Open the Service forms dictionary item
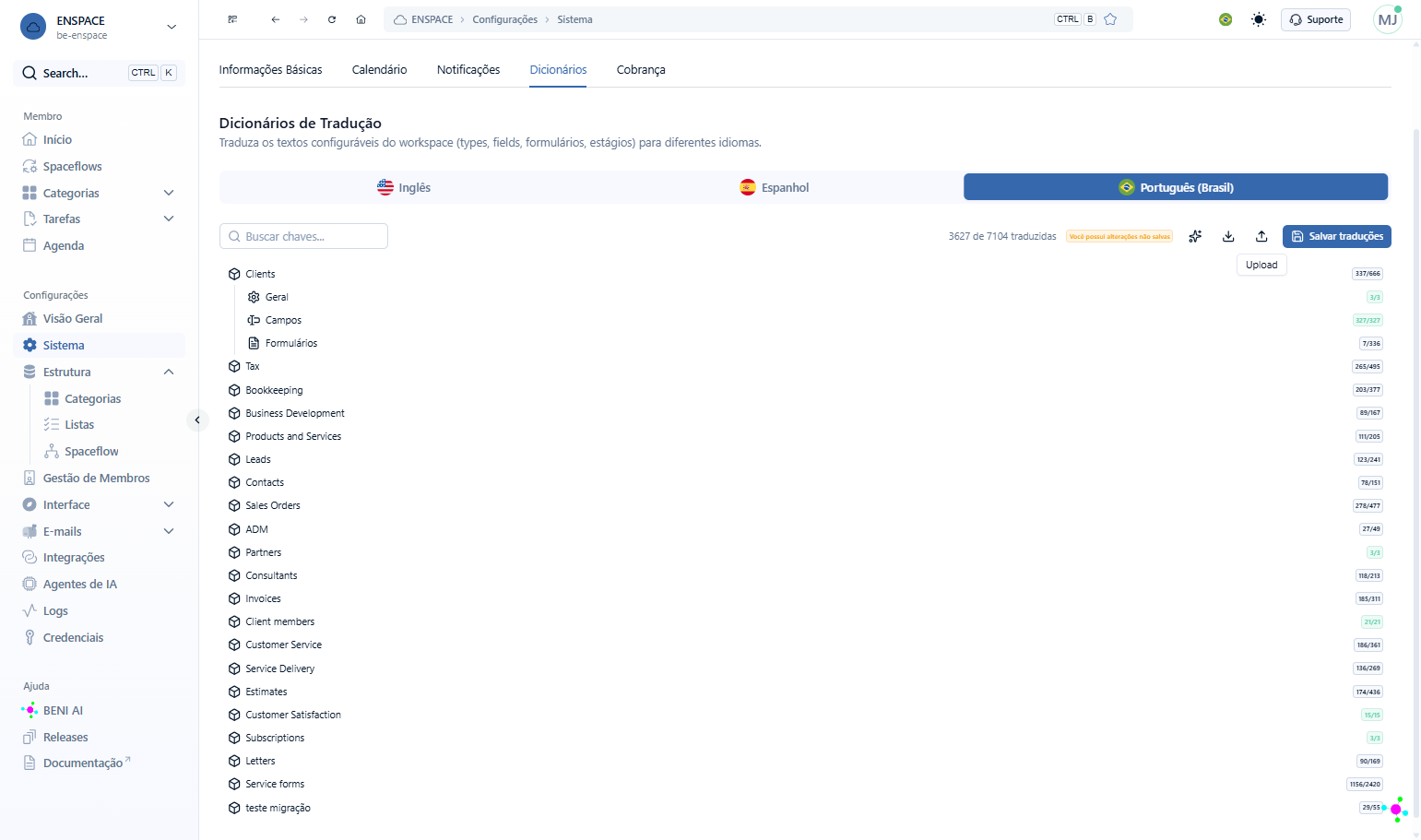The height and width of the screenshot is (840, 1421). click(x=275, y=784)
